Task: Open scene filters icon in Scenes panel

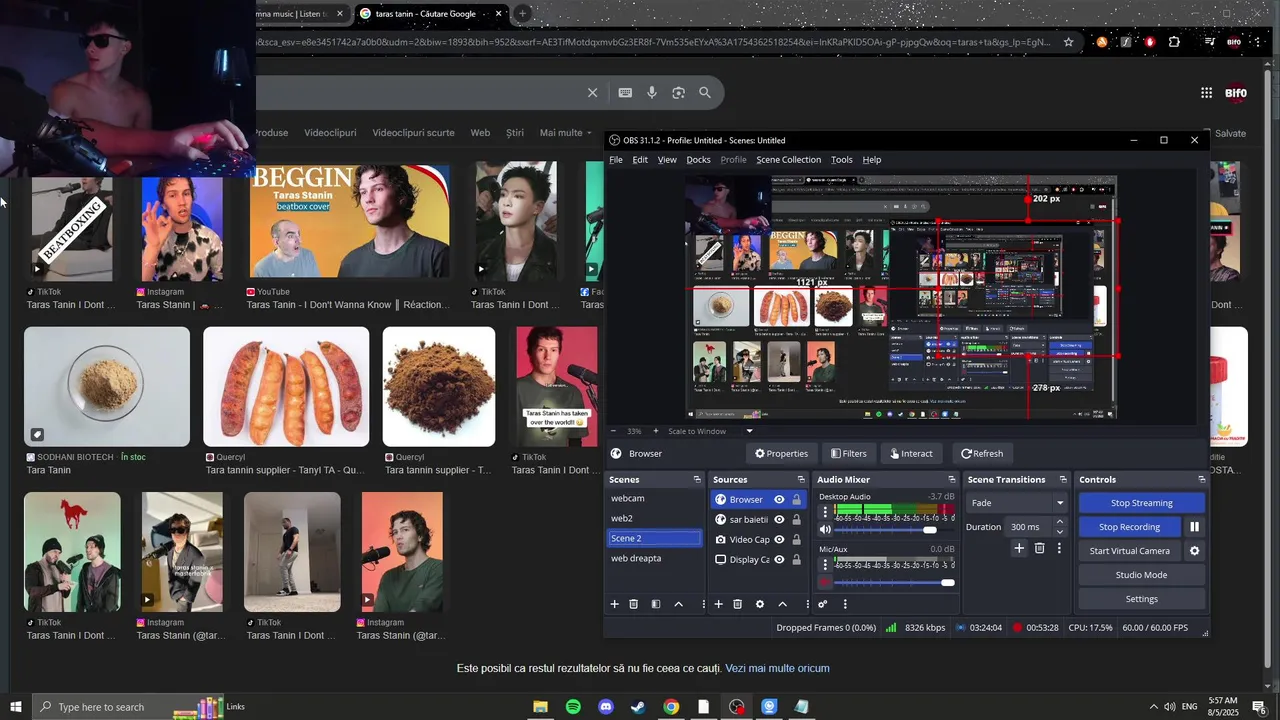Action: [x=656, y=604]
